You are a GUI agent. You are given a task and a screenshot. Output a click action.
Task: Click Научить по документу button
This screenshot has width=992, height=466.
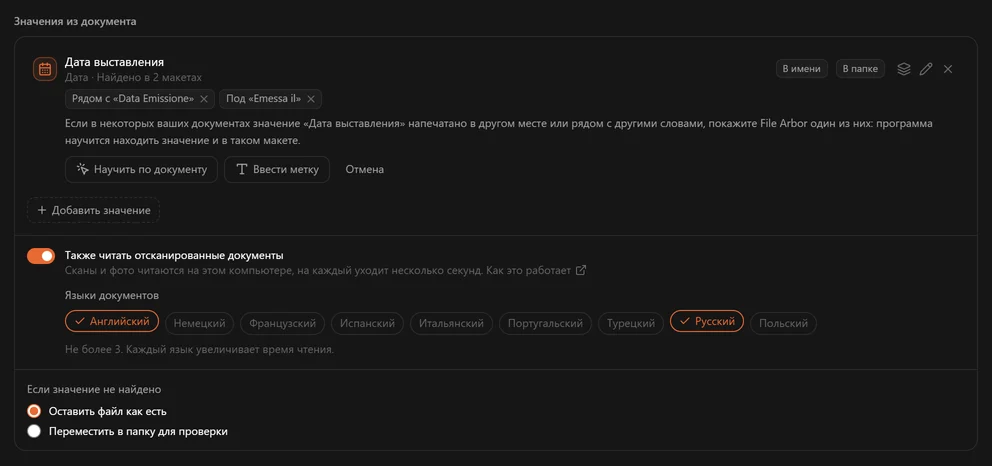(x=141, y=169)
